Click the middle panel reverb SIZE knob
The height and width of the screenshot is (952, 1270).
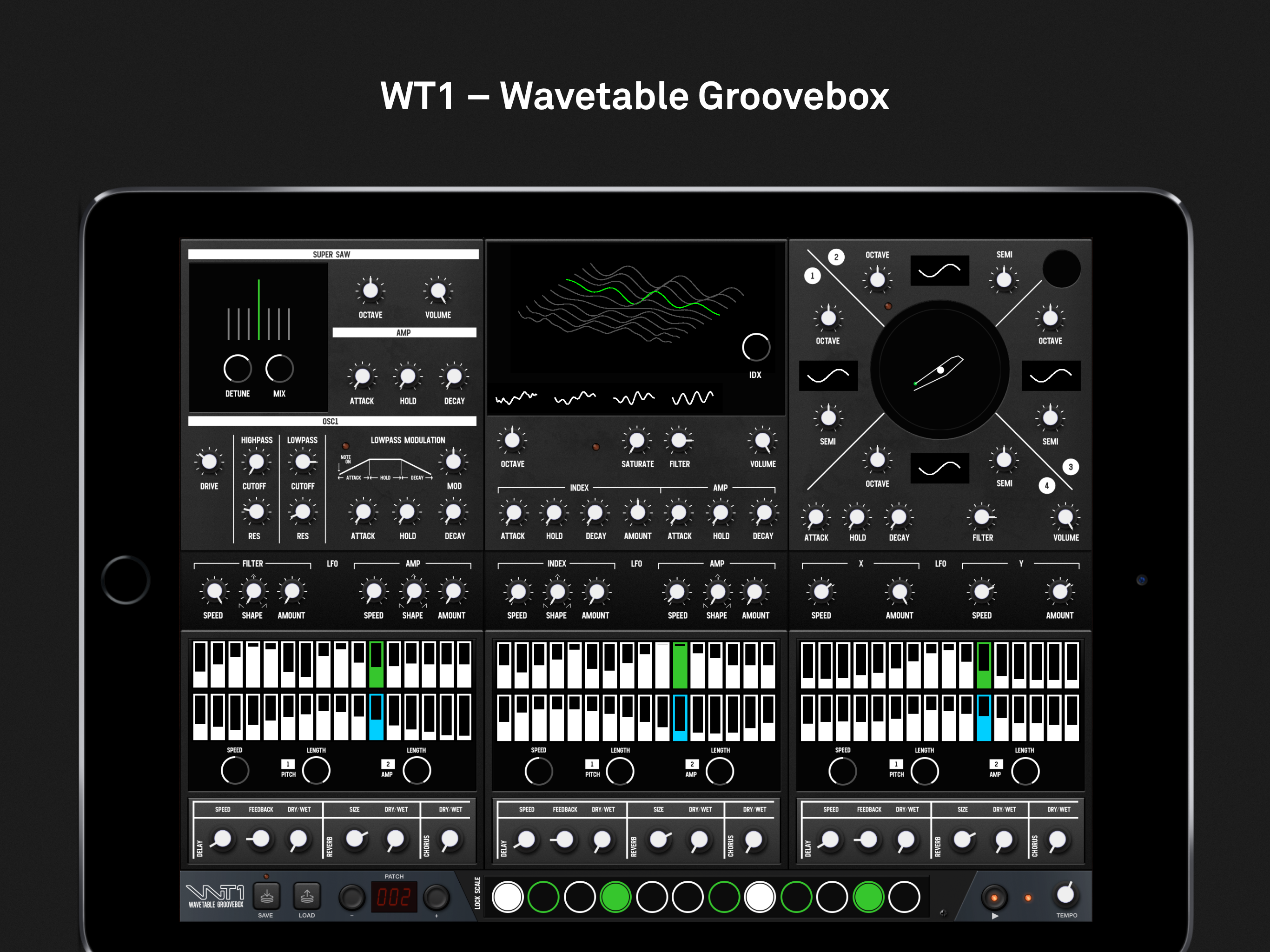[659, 840]
